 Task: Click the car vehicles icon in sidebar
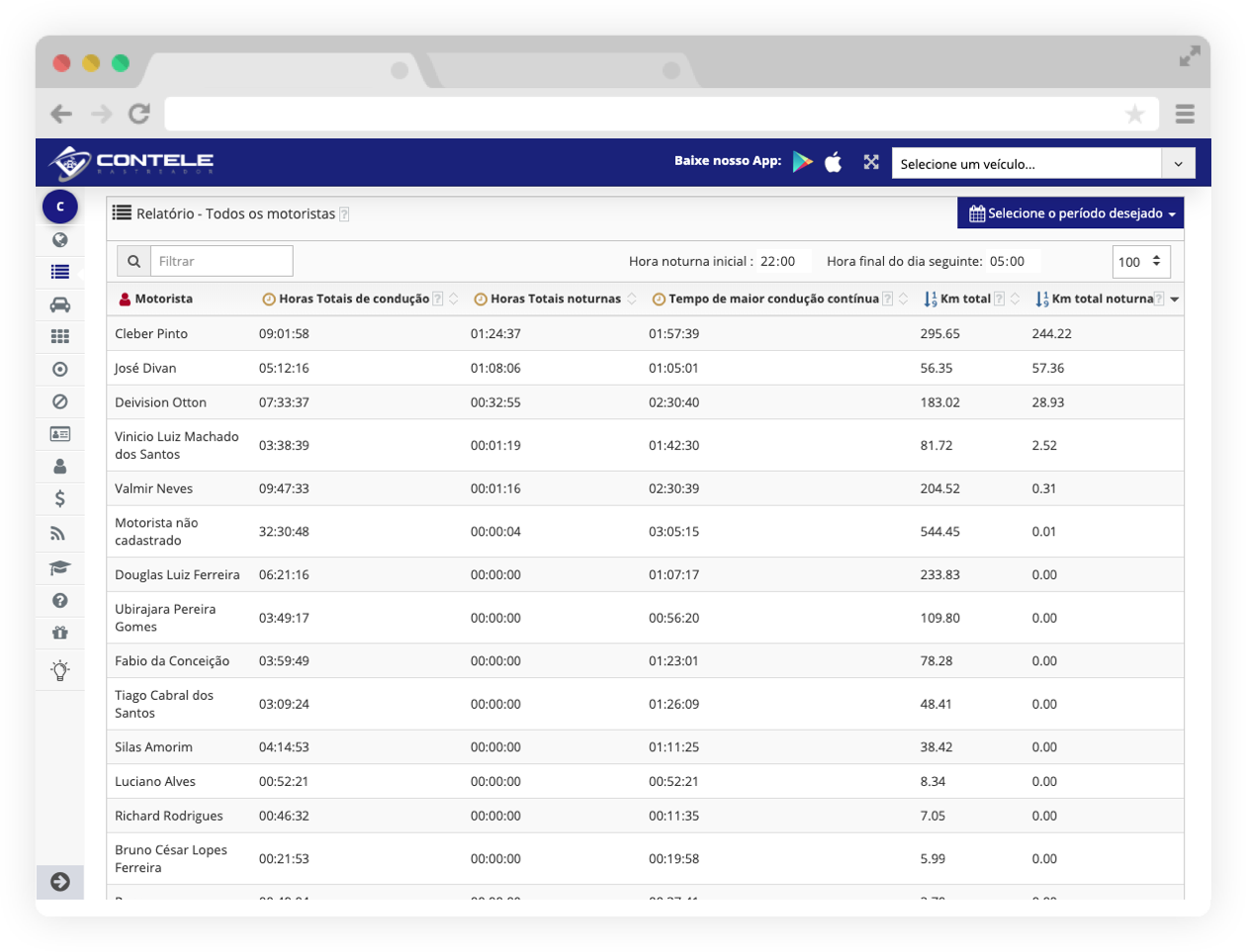click(x=60, y=304)
